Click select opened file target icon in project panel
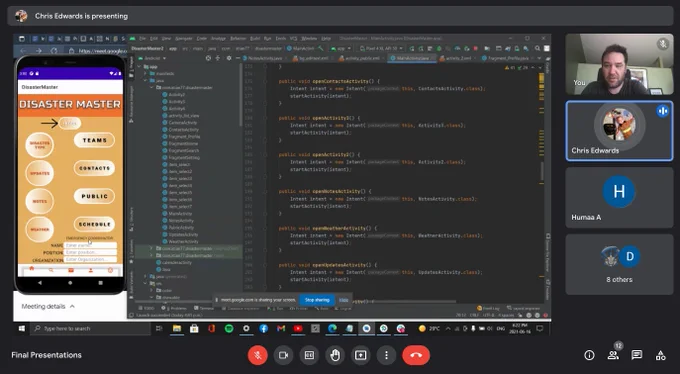Screen dimensions: 680x374 pyautogui.click(x=209, y=58)
